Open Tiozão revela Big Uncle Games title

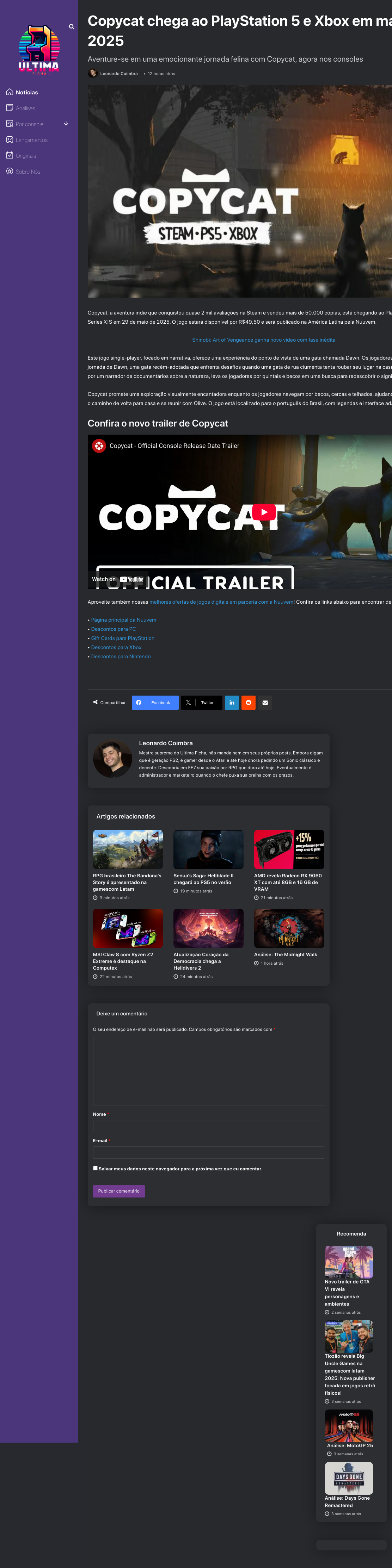pos(350,1374)
